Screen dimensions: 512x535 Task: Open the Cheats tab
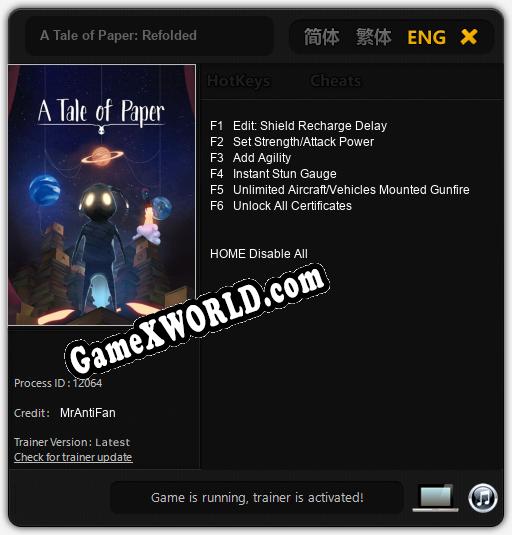coord(335,81)
